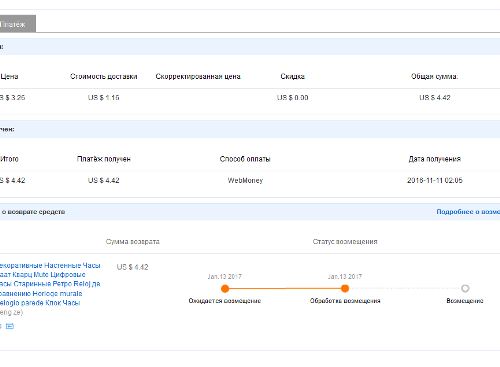Click the Скидка column header
The width and height of the screenshot is (500, 367).
[x=292, y=76]
